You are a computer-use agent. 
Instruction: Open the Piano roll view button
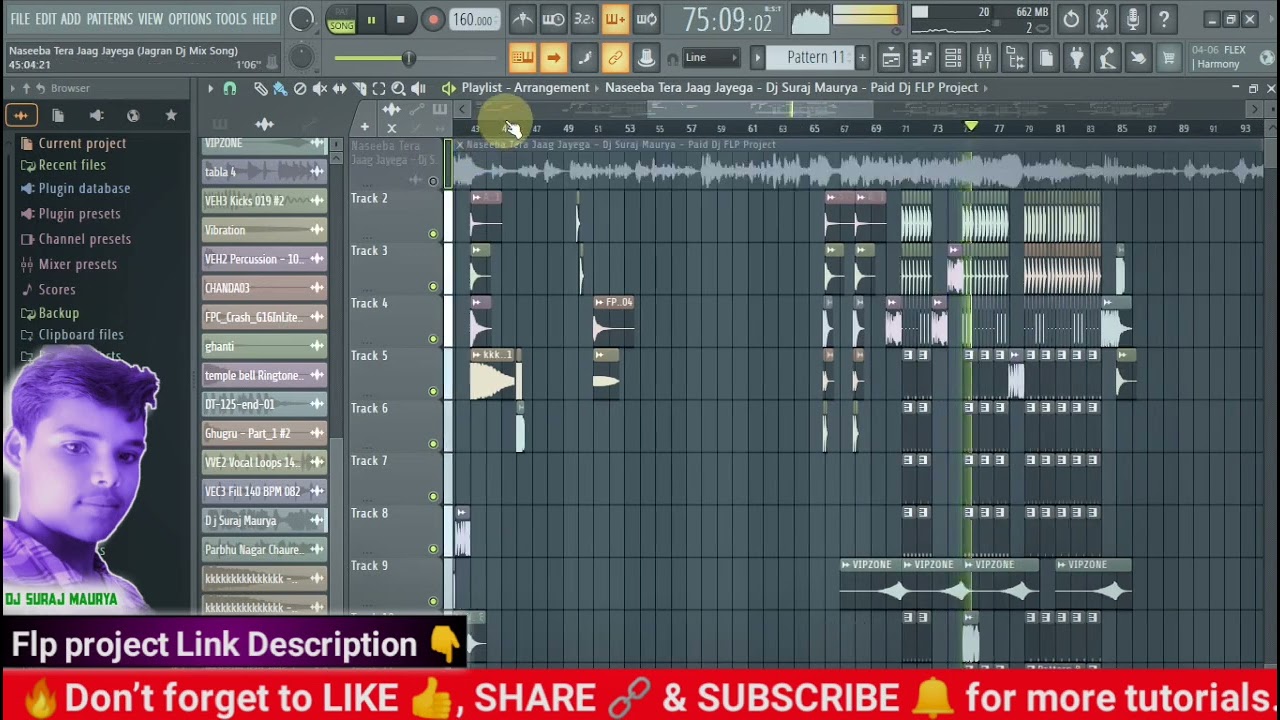click(922, 58)
